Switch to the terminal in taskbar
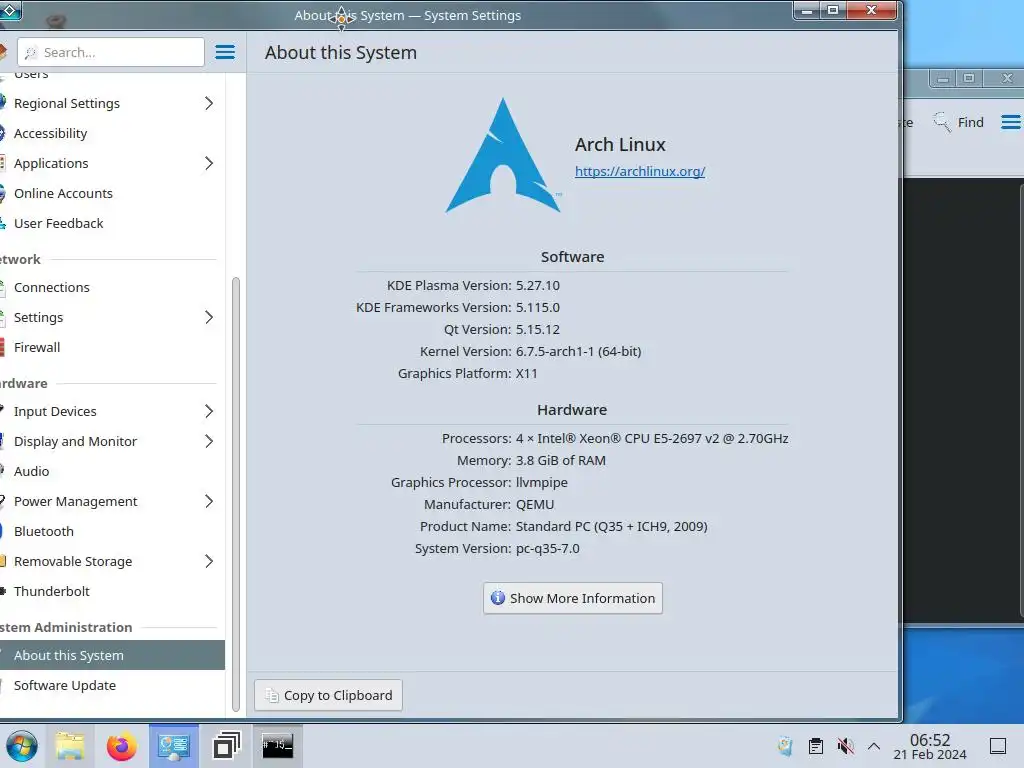Viewport: 1024px width, 768px height. pos(278,746)
